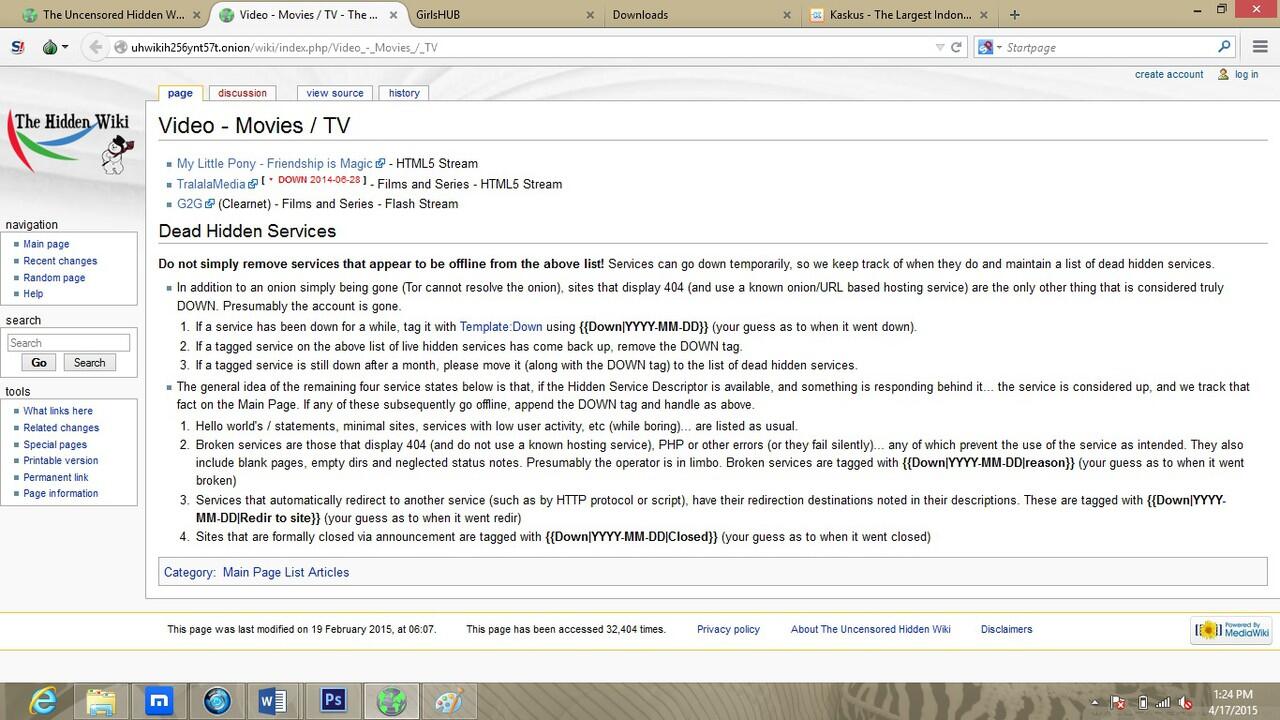The image size is (1280, 720).
Task: Open Maxthon browser taskbar icon
Action: tap(159, 701)
